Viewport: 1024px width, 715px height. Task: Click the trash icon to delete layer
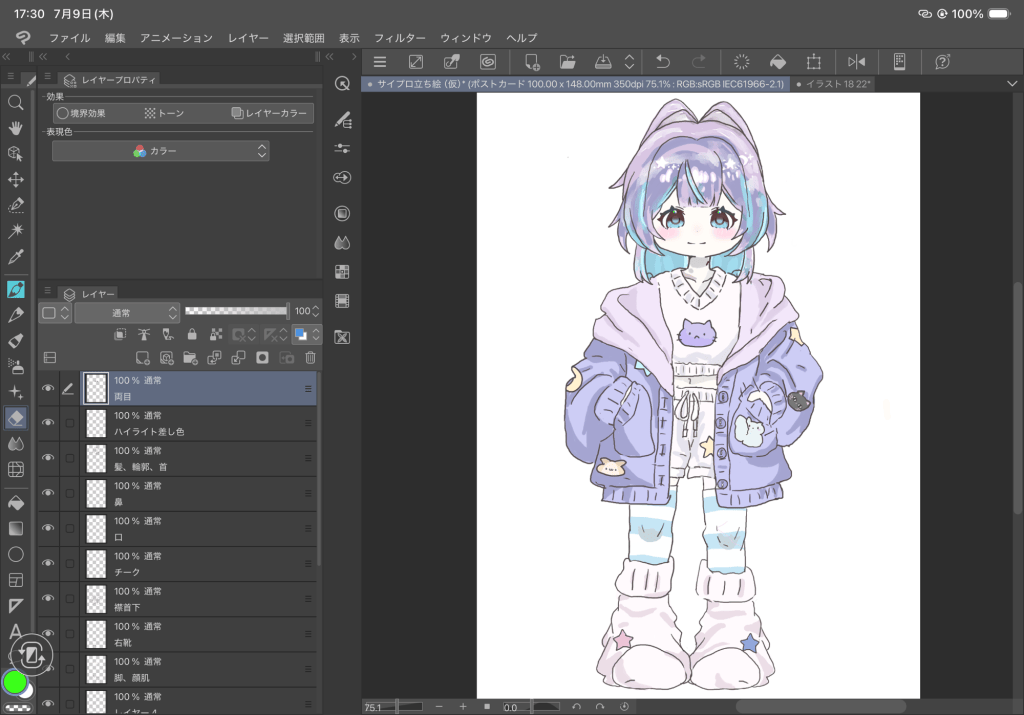[x=310, y=358]
